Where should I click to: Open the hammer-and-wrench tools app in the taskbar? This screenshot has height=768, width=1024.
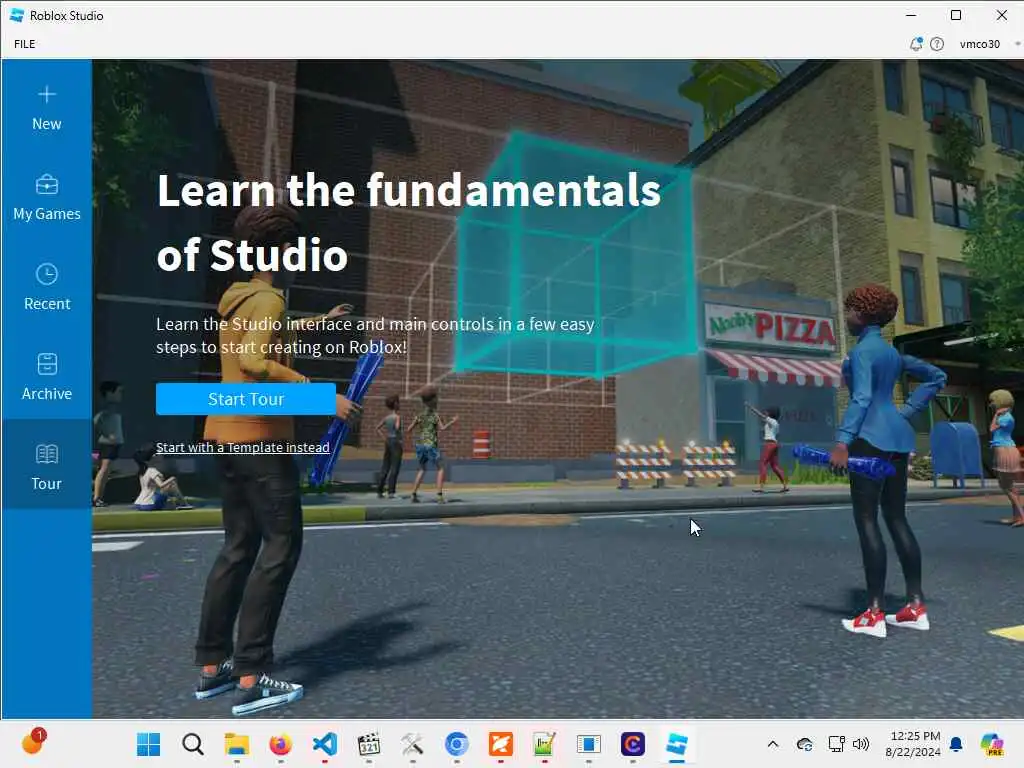click(x=413, y=744)
